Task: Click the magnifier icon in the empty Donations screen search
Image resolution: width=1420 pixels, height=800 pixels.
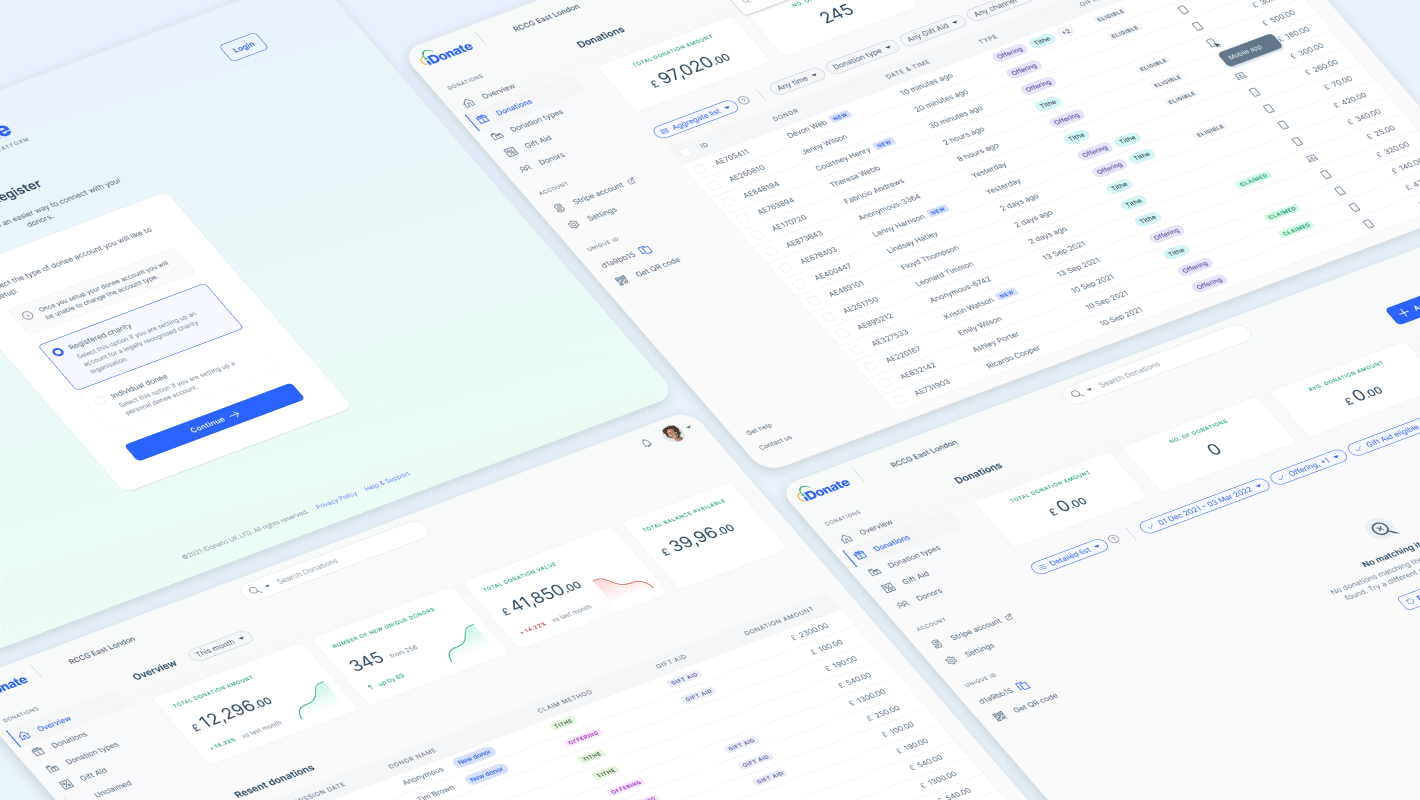Action: point(1076,394)
